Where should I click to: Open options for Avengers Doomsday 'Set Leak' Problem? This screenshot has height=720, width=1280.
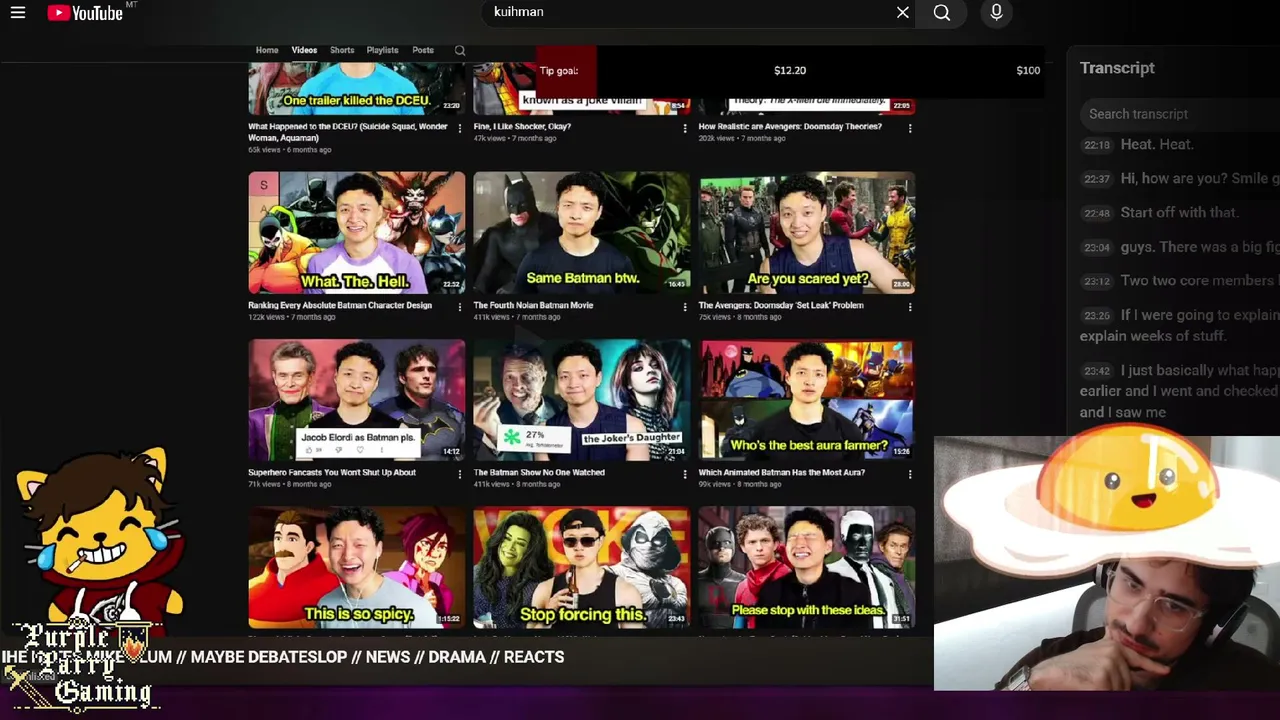[910, 307]
